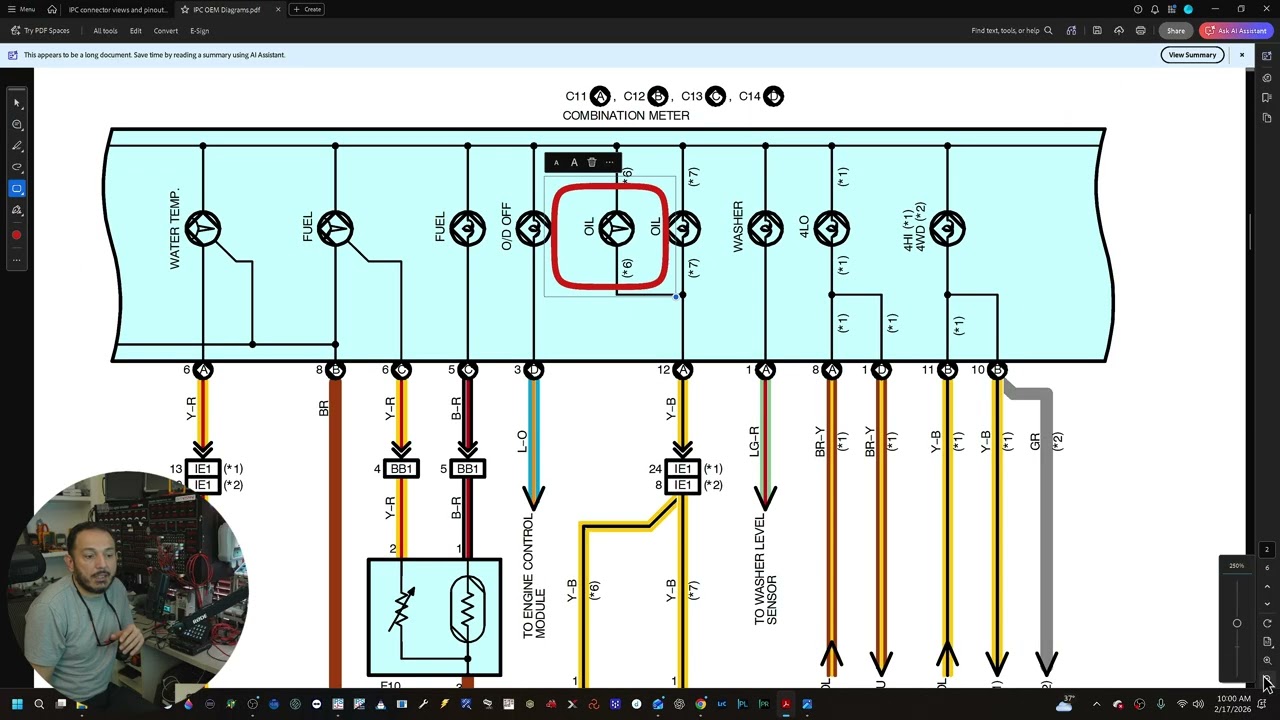
Task: Adjust the zoom slider handle at 250%
Action: pyautogui.click(x=1237, y=623)
